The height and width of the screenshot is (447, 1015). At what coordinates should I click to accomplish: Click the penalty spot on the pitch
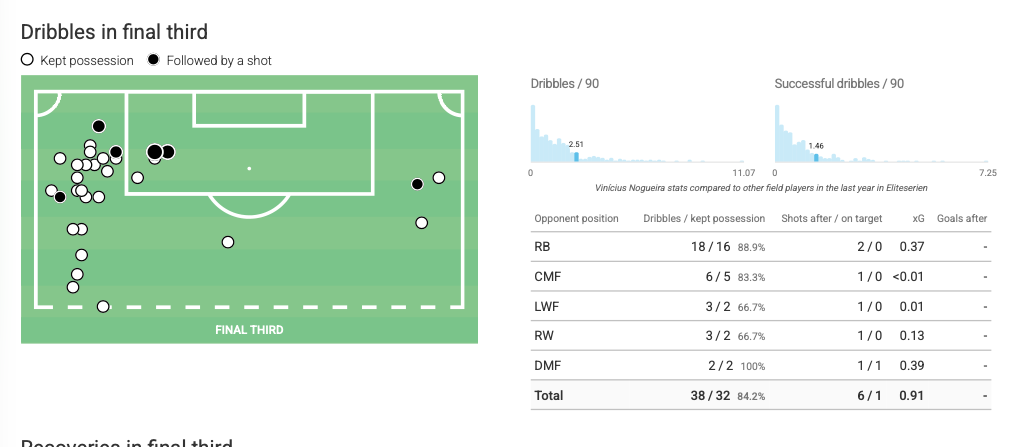249,168
